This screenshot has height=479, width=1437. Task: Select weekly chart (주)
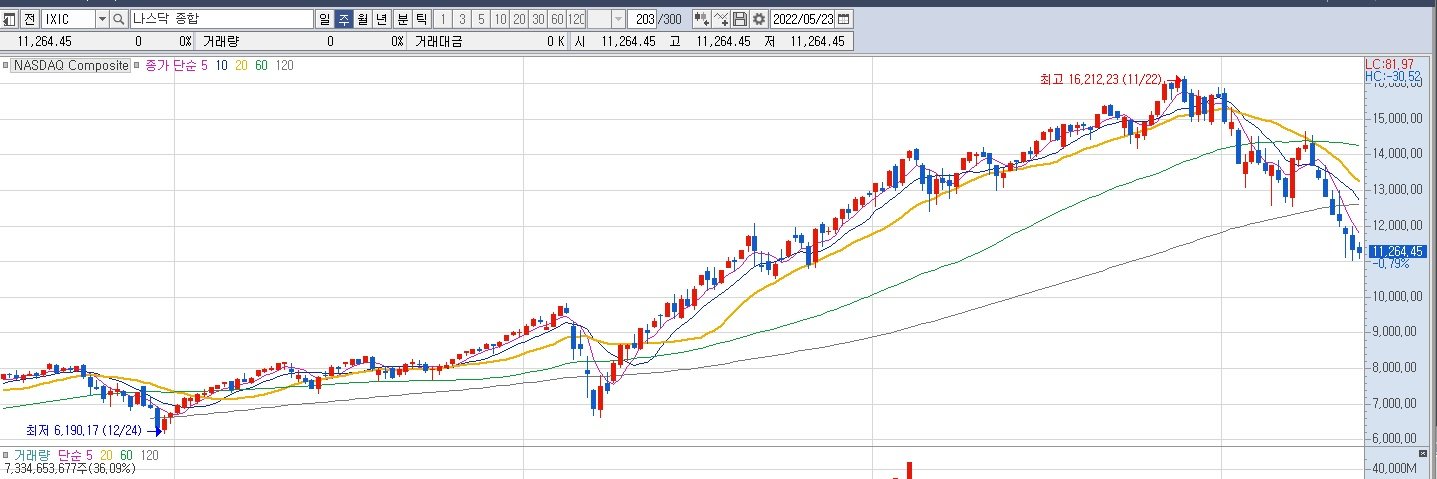click(x=344, y=19)
